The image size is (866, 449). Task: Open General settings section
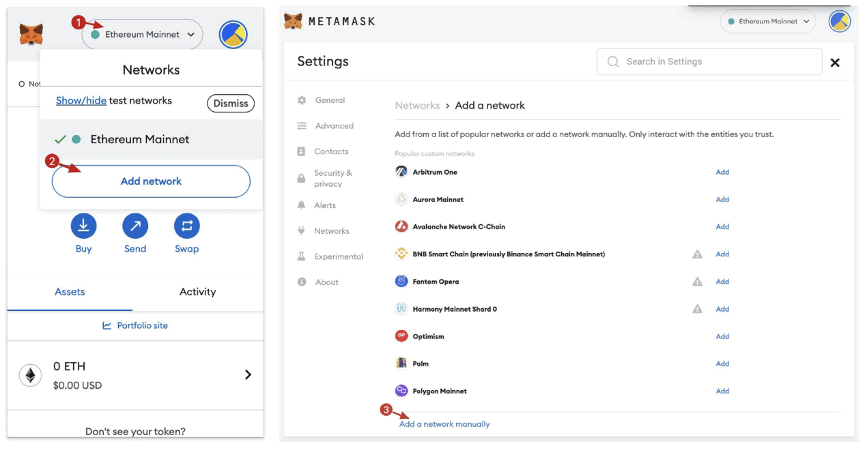pyautogui.click(x=330, y=100)
